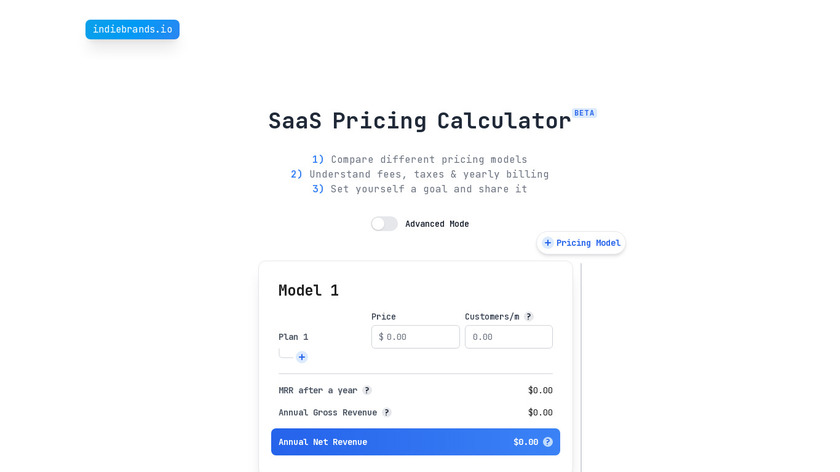
Task: Click the Advanced Mode label text
Action: (437, 224)
